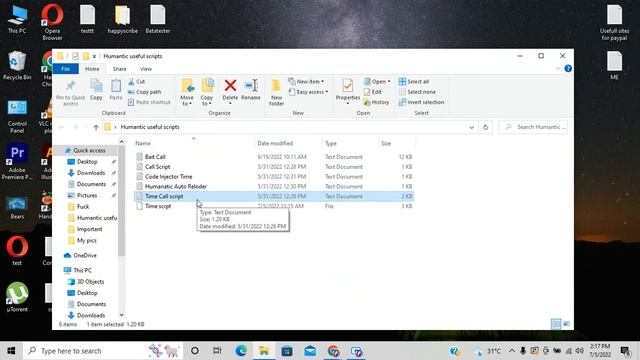
Task: Open the New item dropdown
Action: [x=306, y=82]
